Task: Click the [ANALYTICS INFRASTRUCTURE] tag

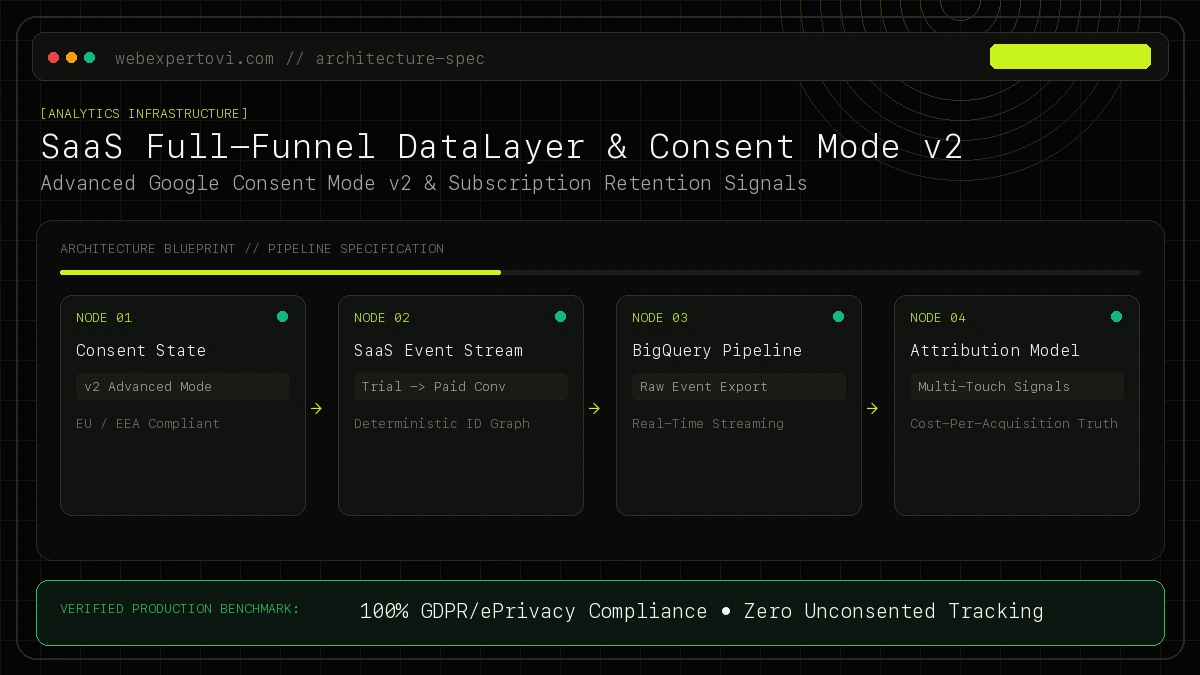Action: pos(144,114)
